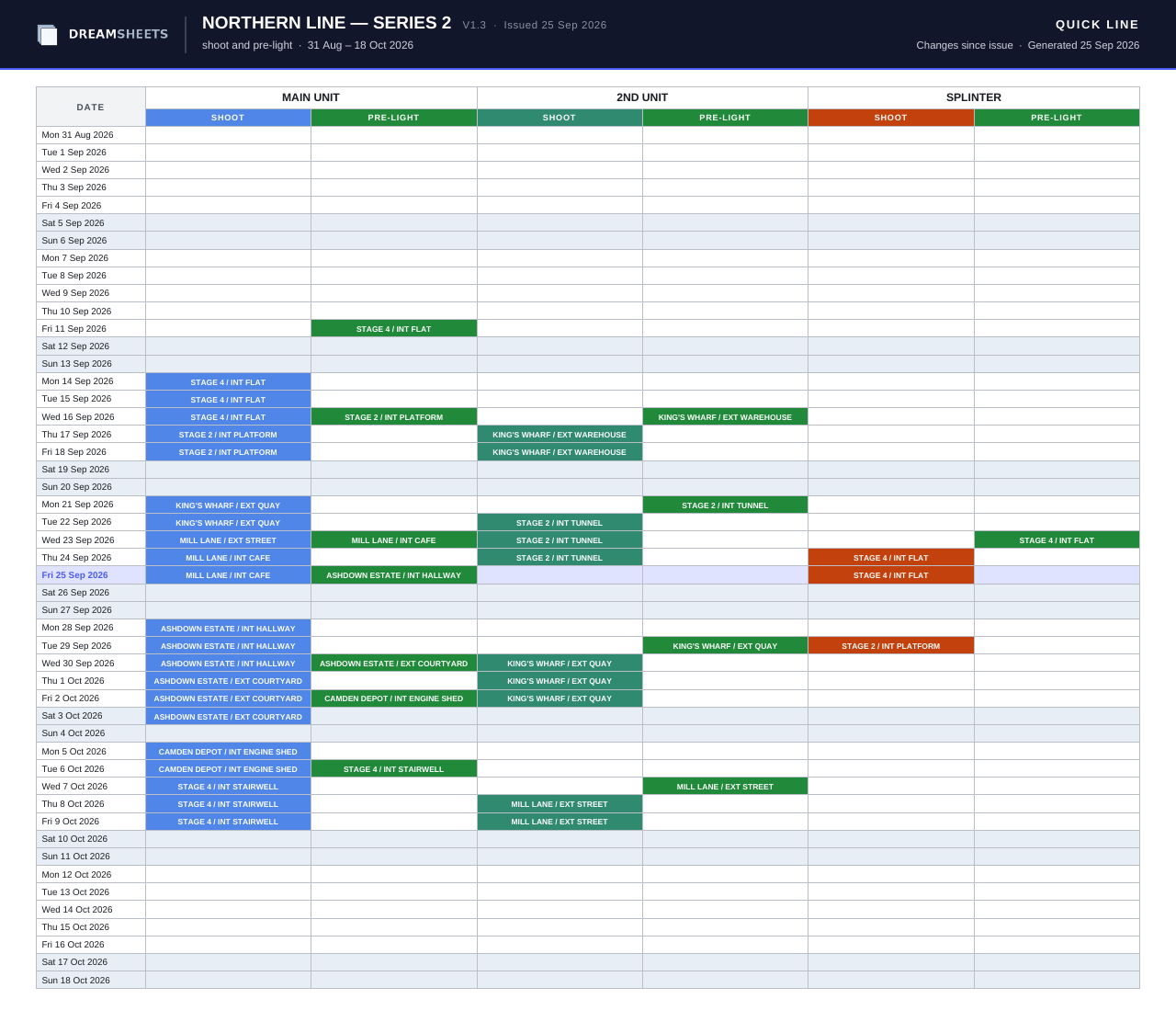Select the pre-light "CAMDEN DEPOT / INT ENGINE SHED" on Fri 2 Oct
1176x1033 pixels.
(x=393, y=698)
